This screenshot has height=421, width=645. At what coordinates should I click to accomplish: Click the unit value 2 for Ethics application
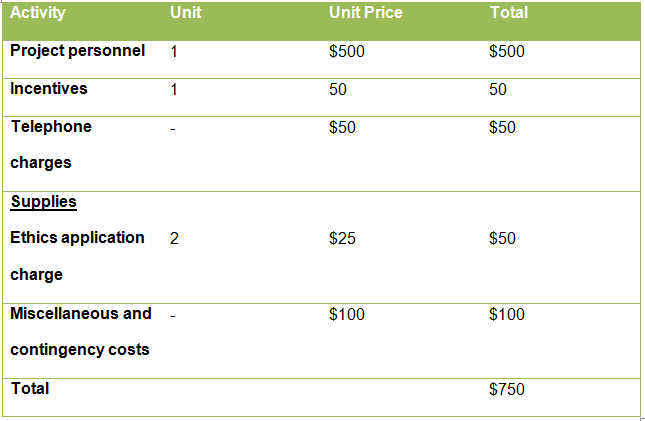pyautogui.click(x=175, y=239)
